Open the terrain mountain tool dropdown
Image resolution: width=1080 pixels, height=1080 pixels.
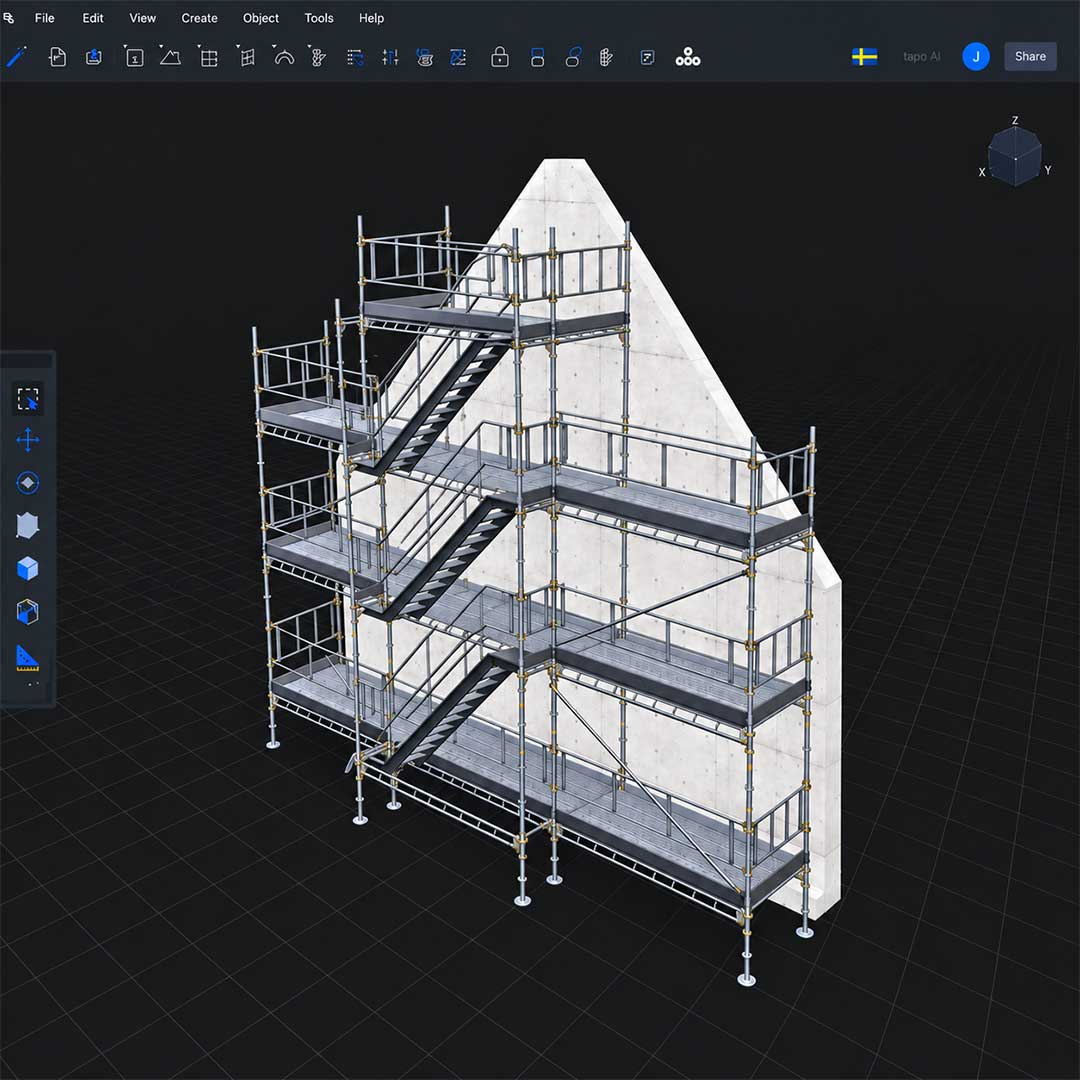[x=169, y=57]
